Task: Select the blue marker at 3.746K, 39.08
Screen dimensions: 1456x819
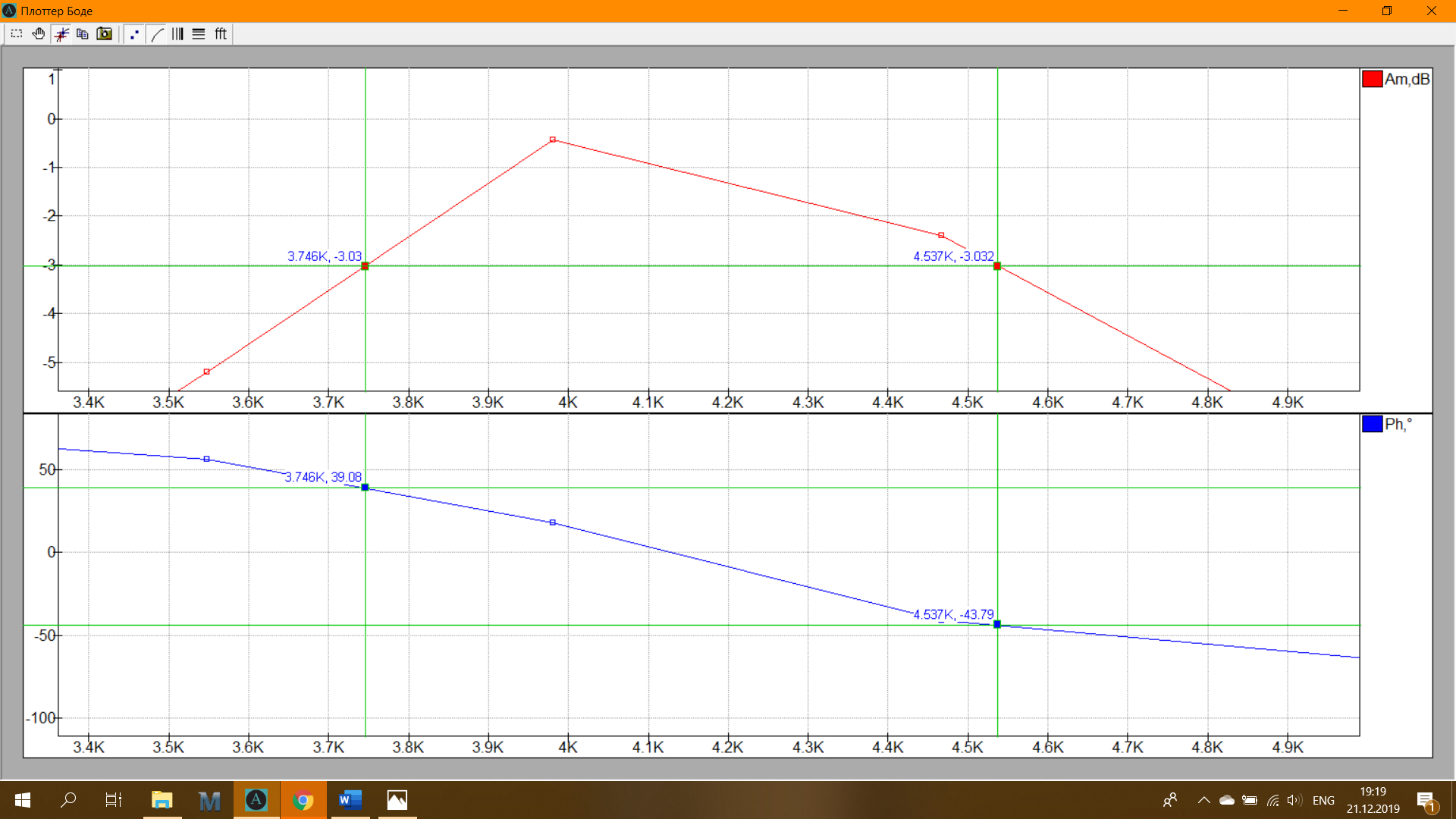Action: 365,488
